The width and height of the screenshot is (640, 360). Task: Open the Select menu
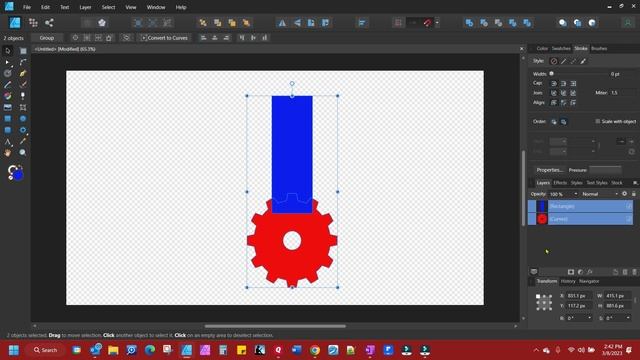(x=108, y=7)
